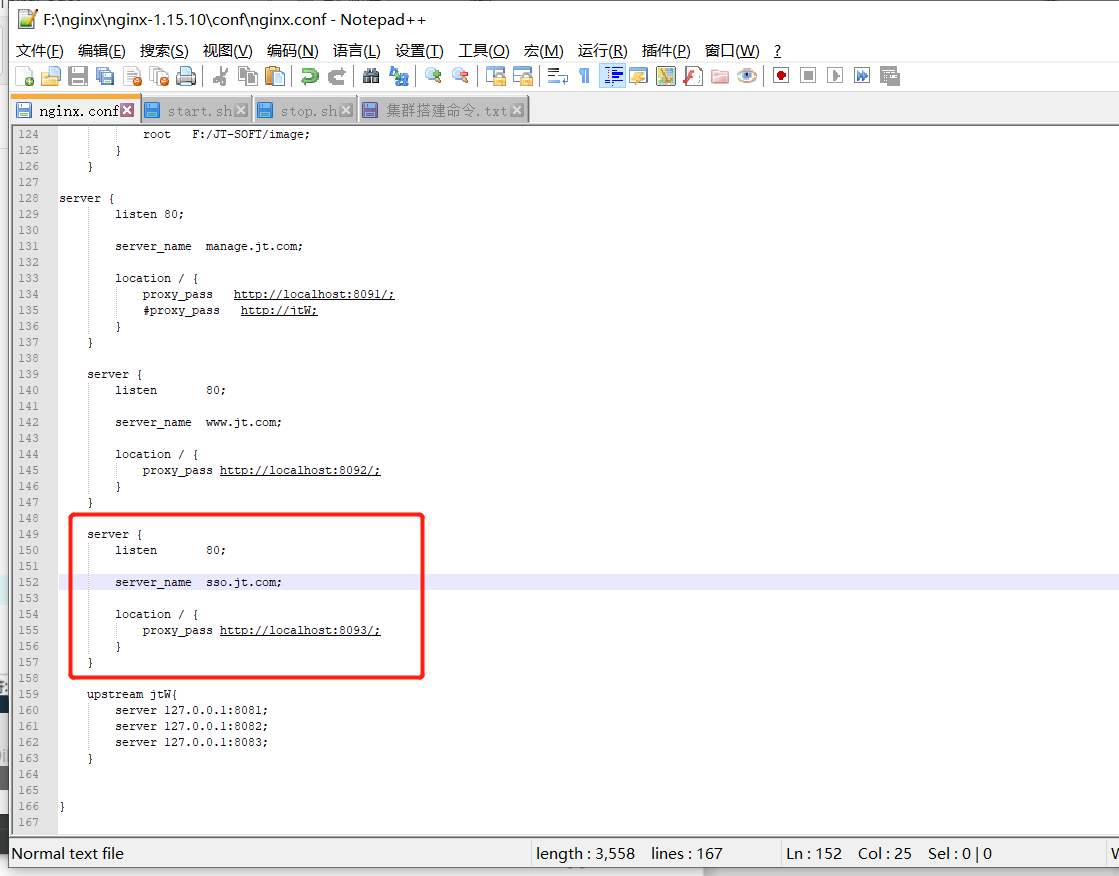Toggle synchronize horizontal scrolling icon
This screenshot has height=876, width=1119.
pyautogui.click(x=522, y=76)
